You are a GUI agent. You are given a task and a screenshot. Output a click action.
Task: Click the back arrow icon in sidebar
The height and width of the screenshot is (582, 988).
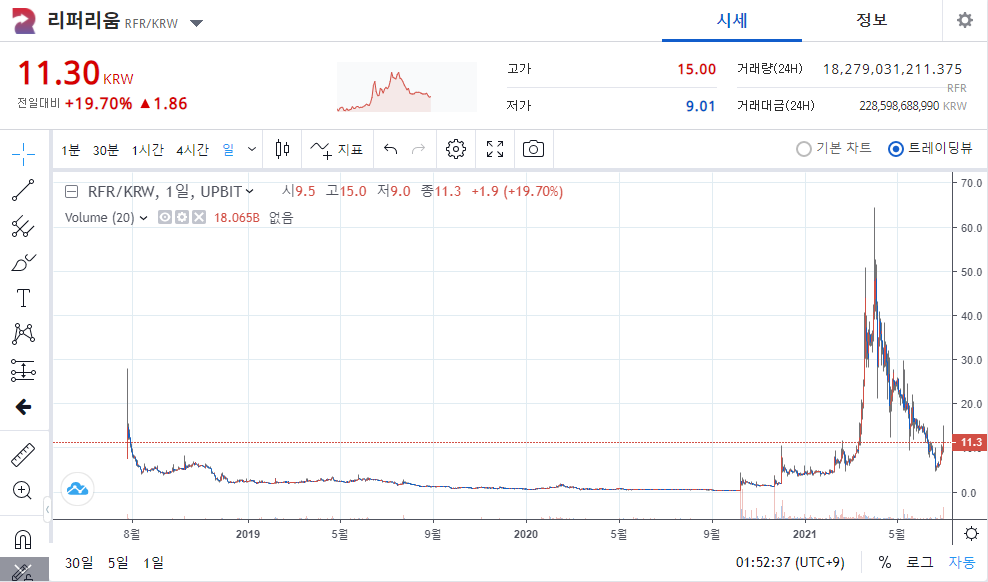click(23, 407)
